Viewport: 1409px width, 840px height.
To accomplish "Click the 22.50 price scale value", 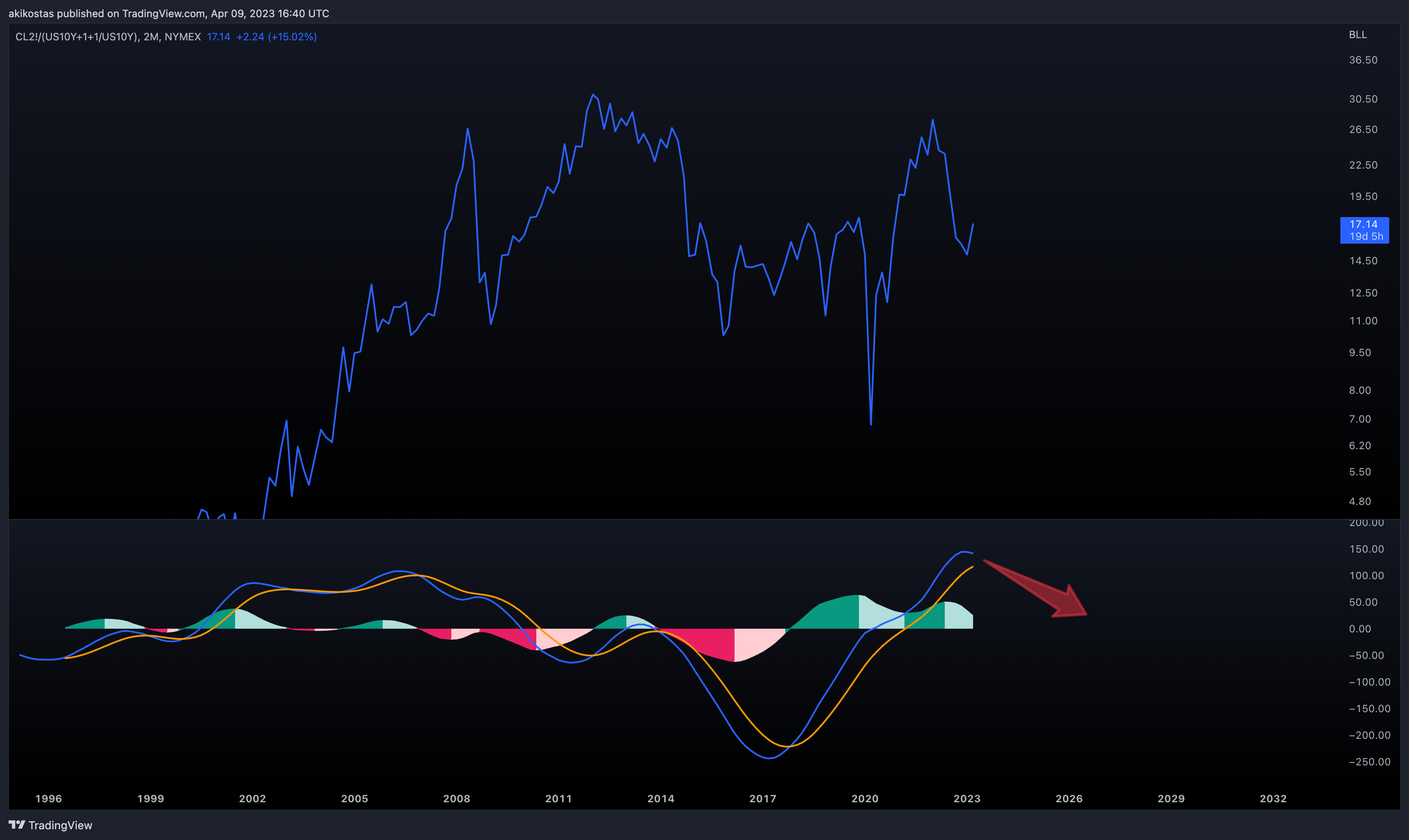I will (x=1363, y=165).
